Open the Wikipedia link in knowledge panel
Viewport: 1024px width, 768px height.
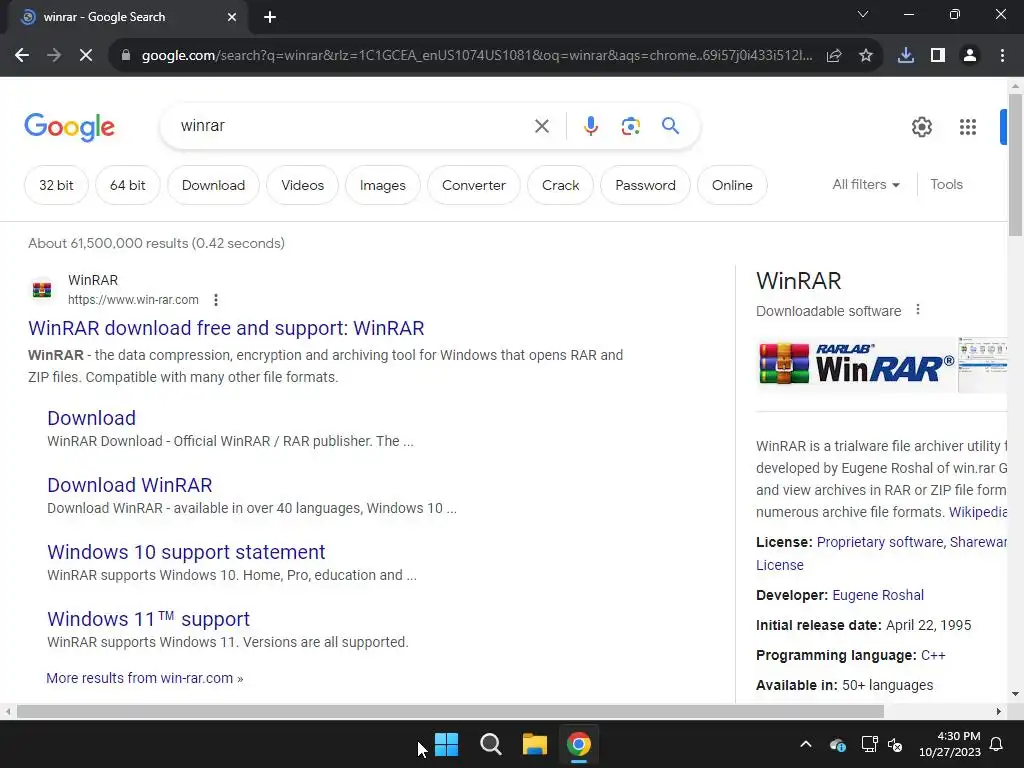click(x=978, y=512)
